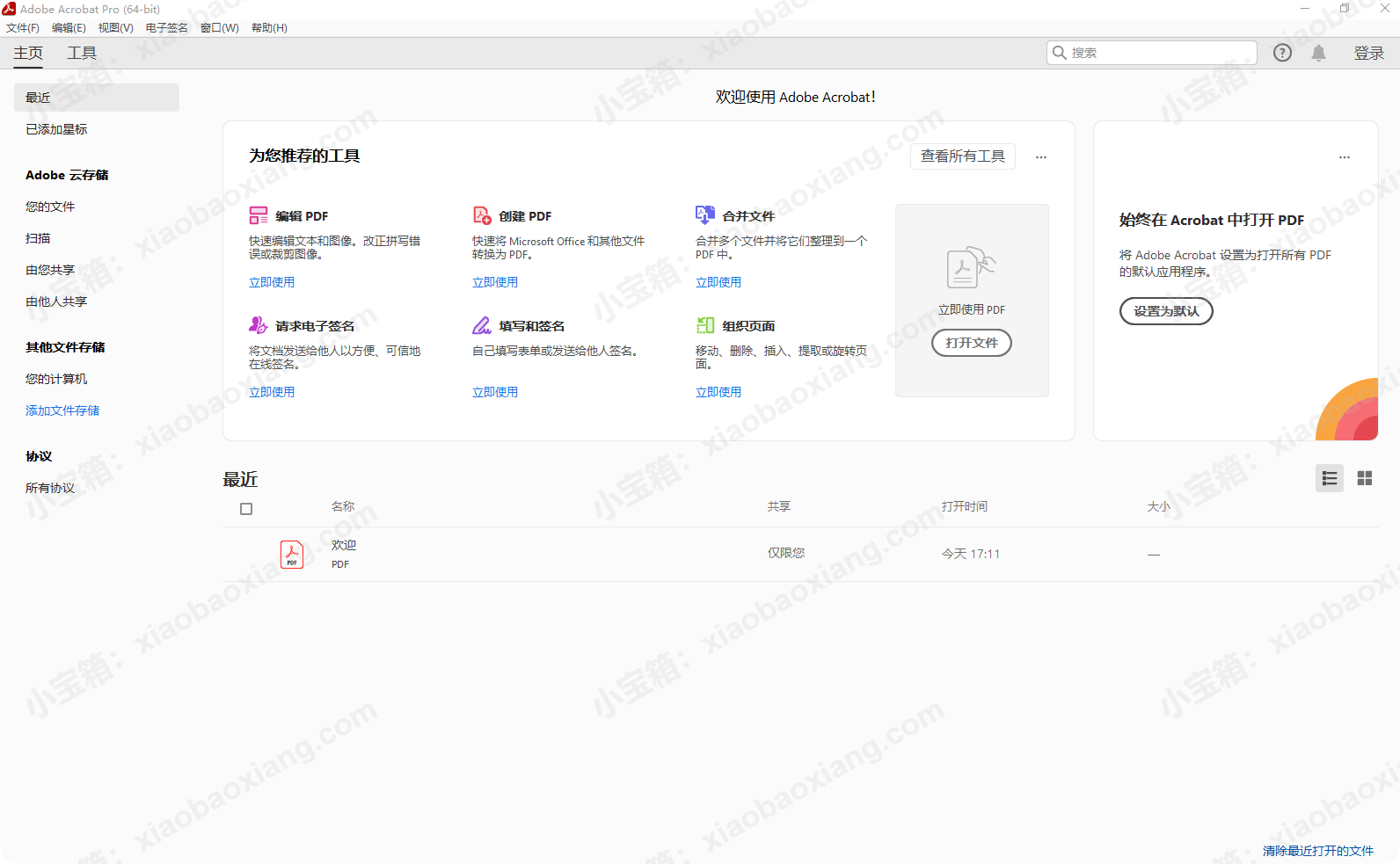Click the Edit PDF (编辑 PDF) icon

(x=258, y=215)
